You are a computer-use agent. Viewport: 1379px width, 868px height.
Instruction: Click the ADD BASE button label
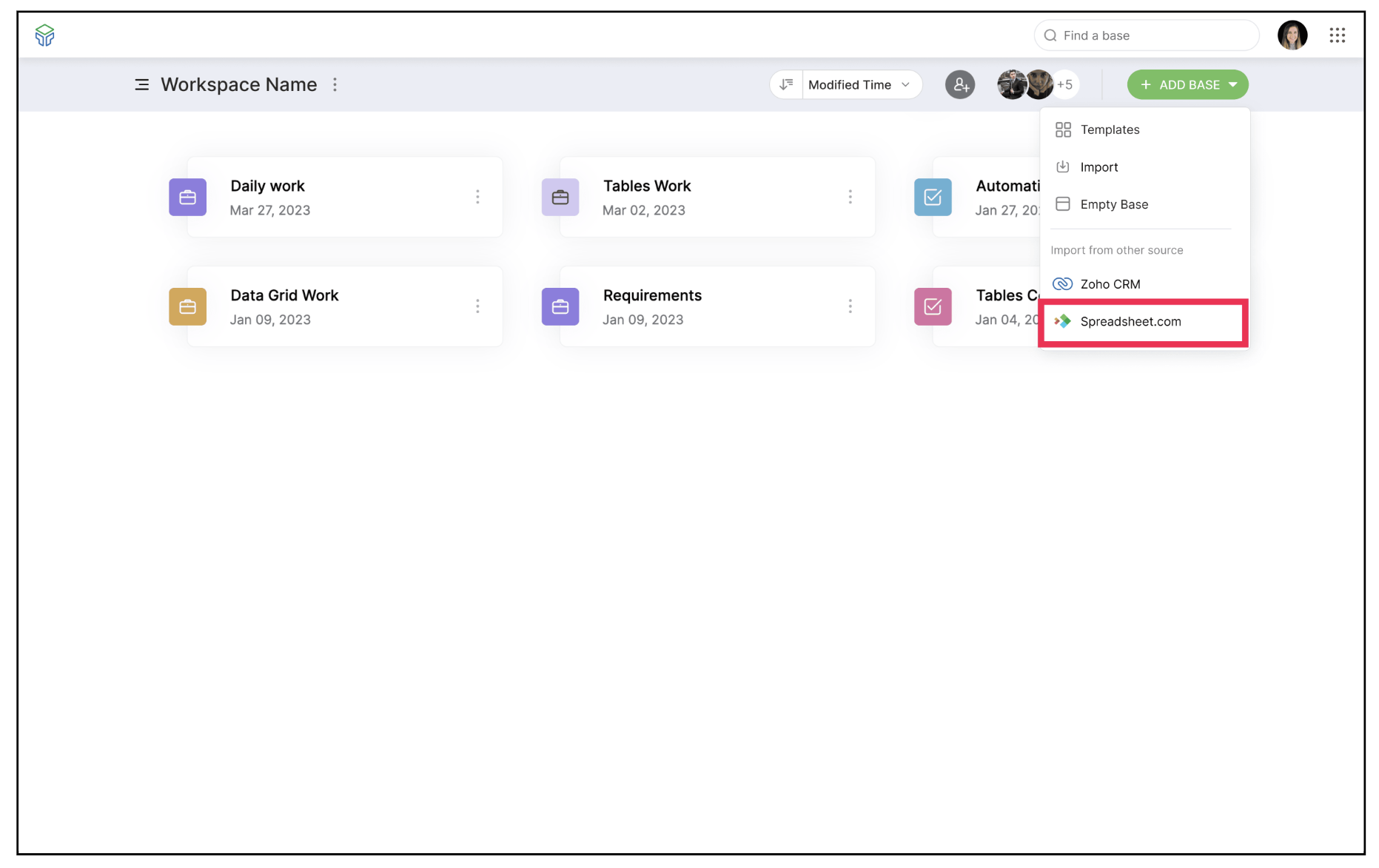point(1190,85)
